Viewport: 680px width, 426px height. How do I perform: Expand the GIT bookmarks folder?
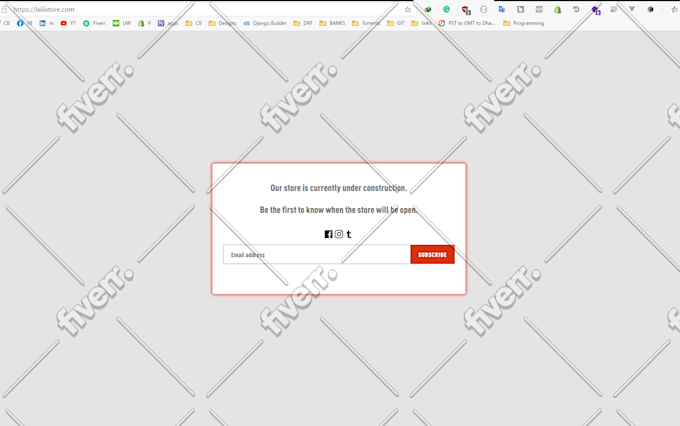(396, 23)
